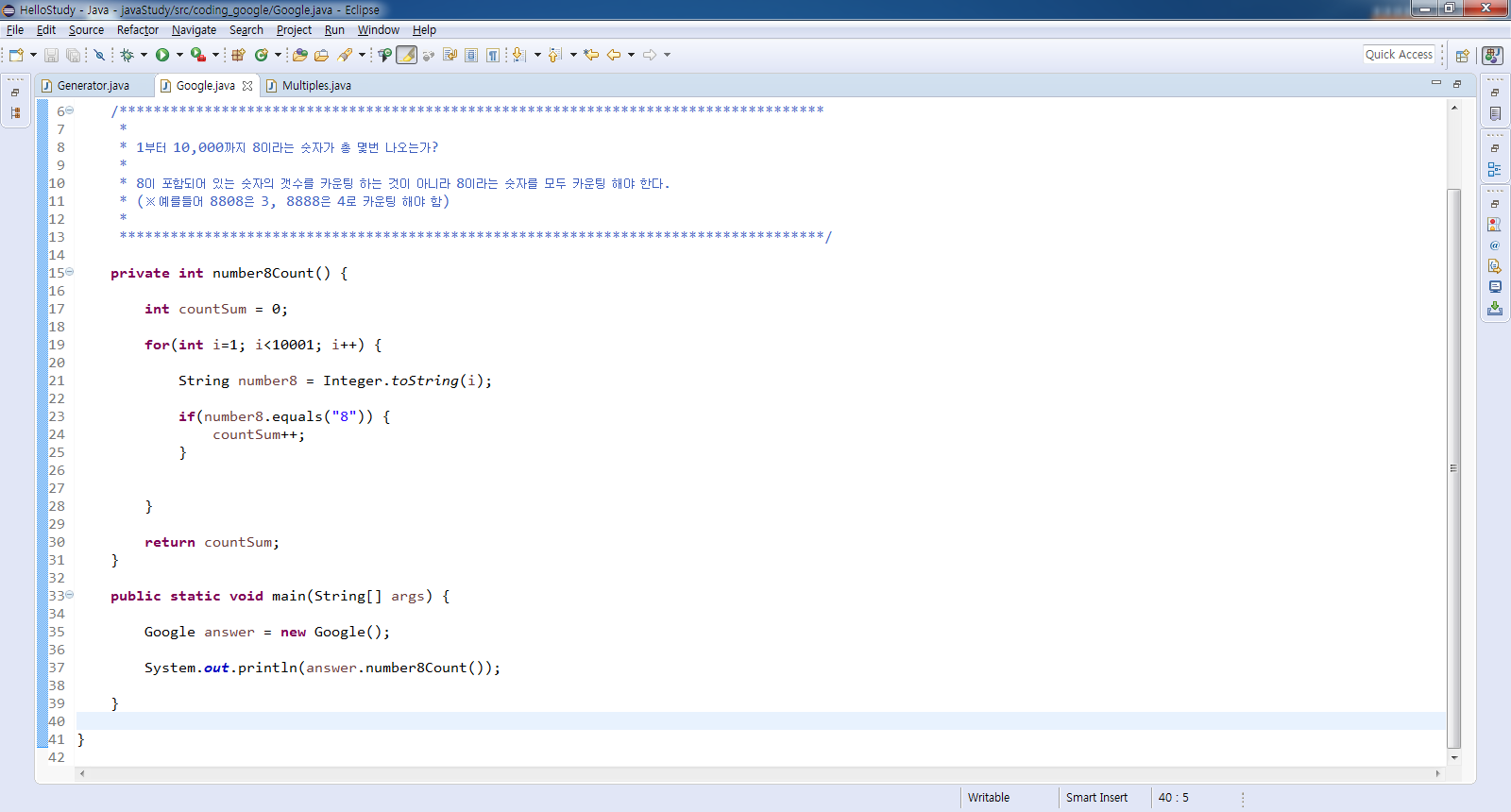Screen dimensions: 1511x812
Task: Go to Next Annotation
Action: 519,55
